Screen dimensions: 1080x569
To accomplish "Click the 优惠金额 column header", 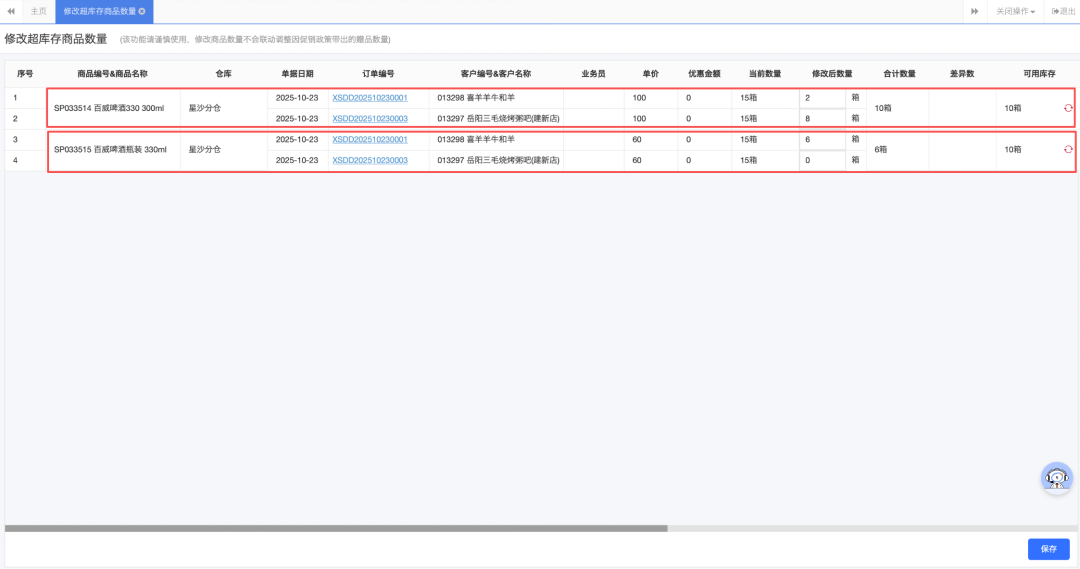I will (x=704, y=74).
